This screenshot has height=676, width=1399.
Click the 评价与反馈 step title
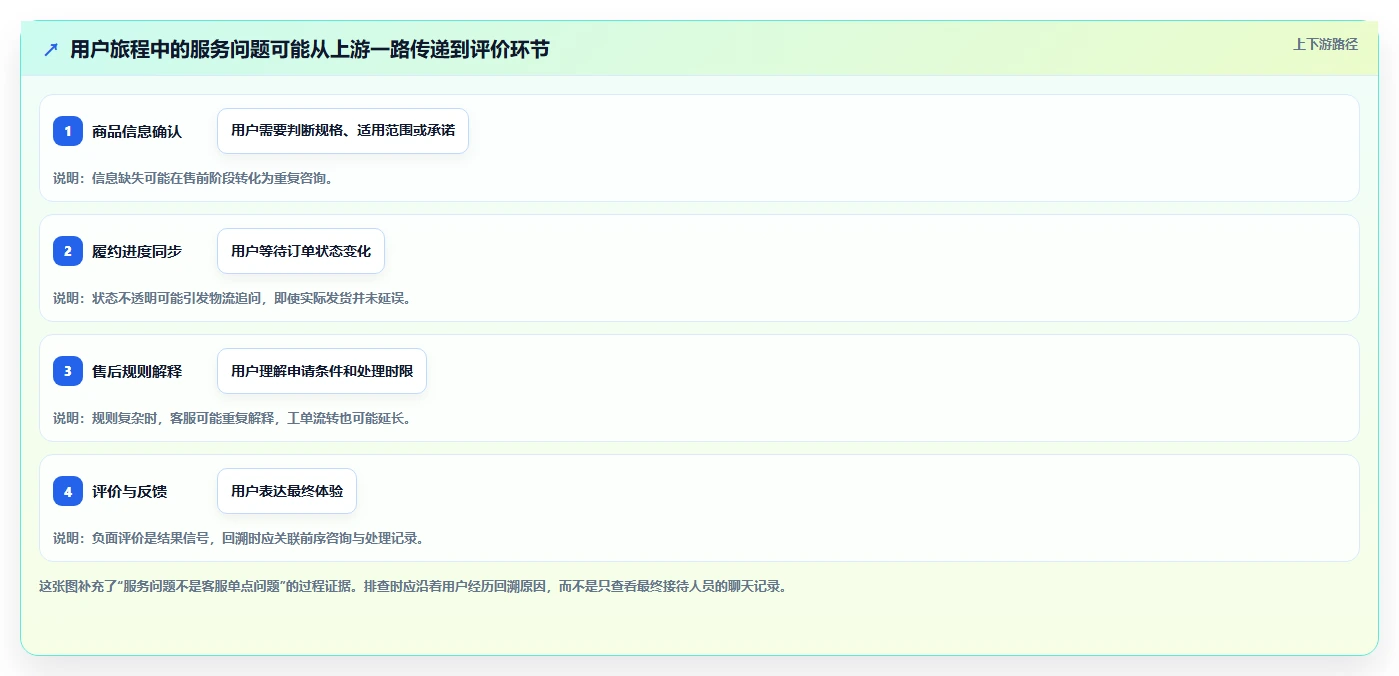(x=129, y=491)
